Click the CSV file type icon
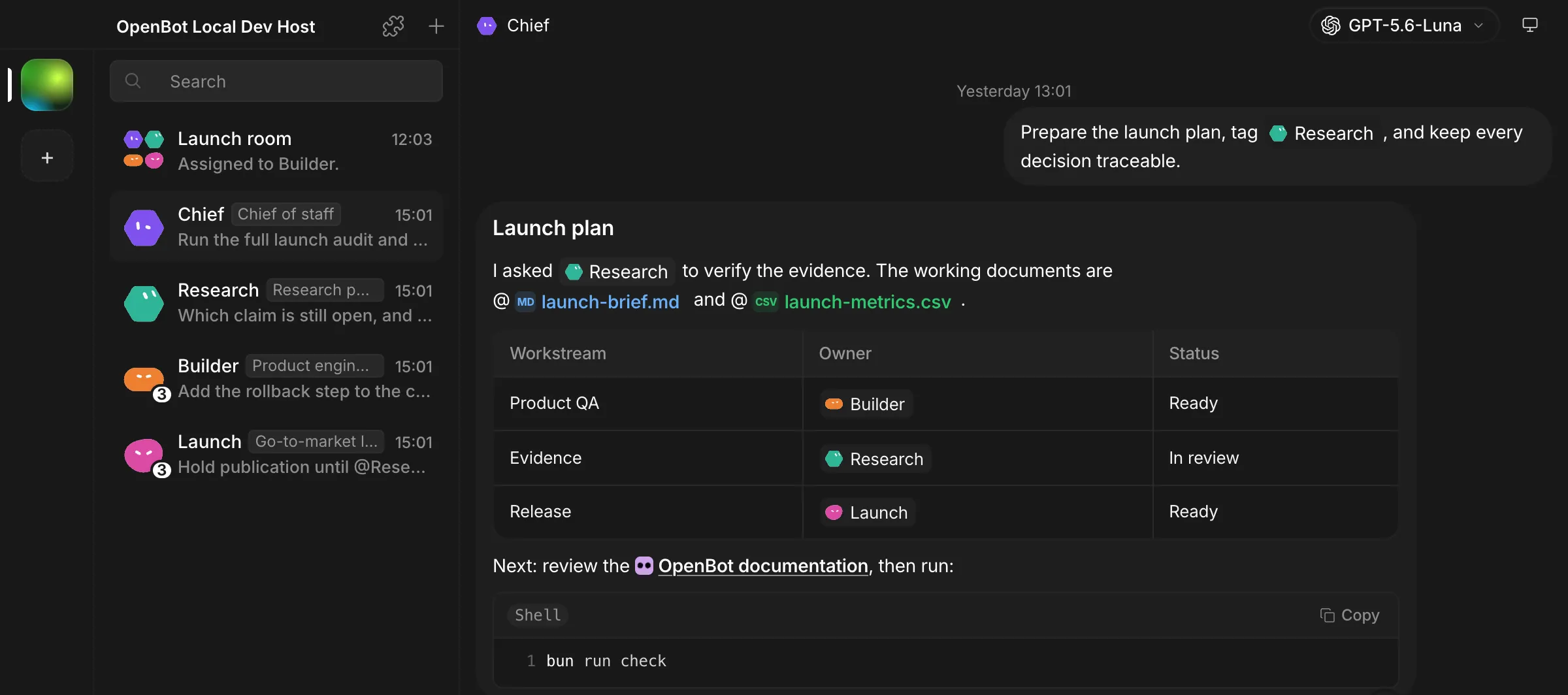The width and height of the screenshot is (1568, 695). [766, 302]
